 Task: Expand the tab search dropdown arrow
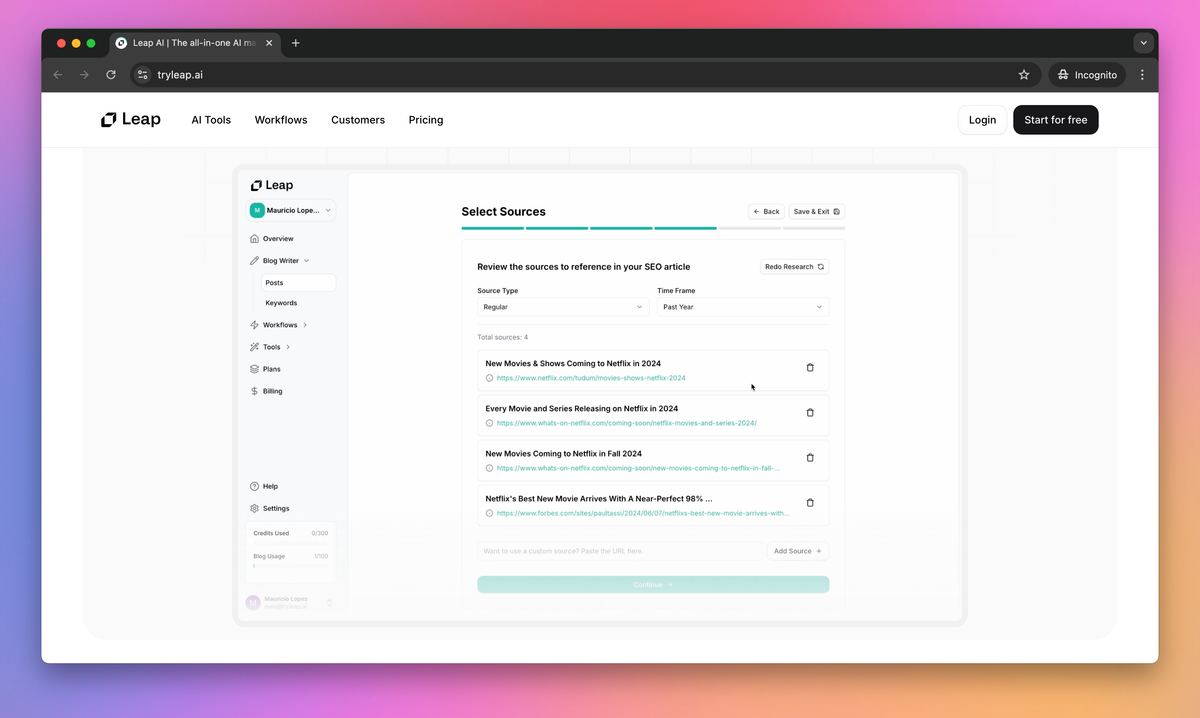[1143, 43]
